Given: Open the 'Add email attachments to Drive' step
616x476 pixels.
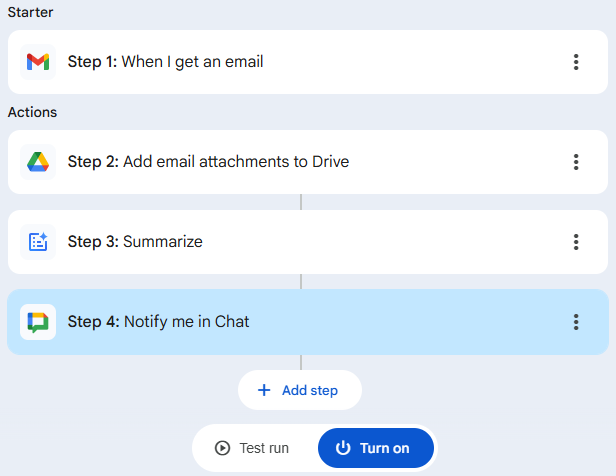Looking at the screenshot, I should [236, 162].
